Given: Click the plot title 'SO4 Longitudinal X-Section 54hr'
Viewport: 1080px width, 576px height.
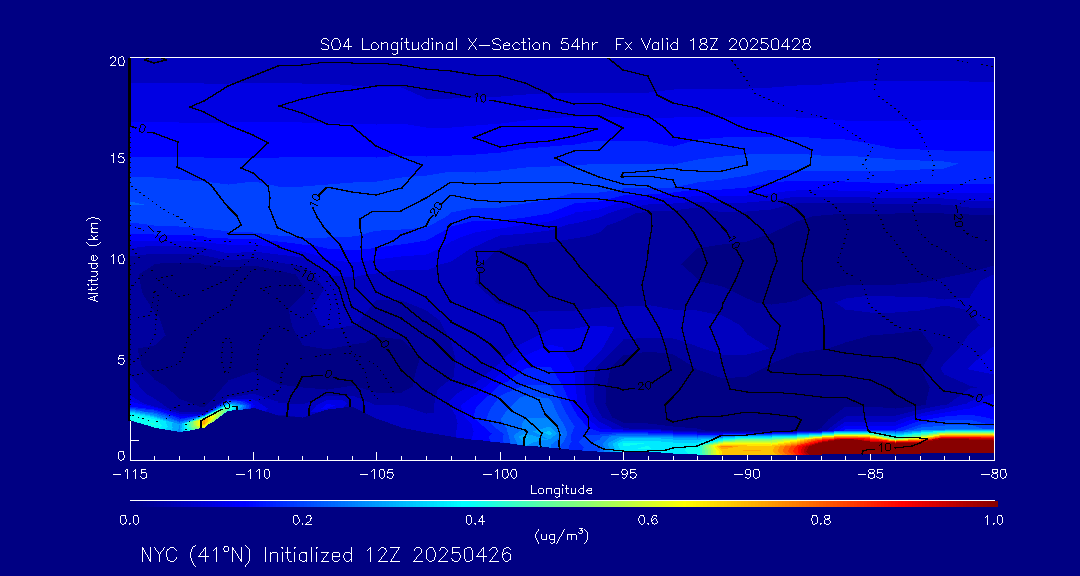Looking at the screenshot, I should [457, 45].
